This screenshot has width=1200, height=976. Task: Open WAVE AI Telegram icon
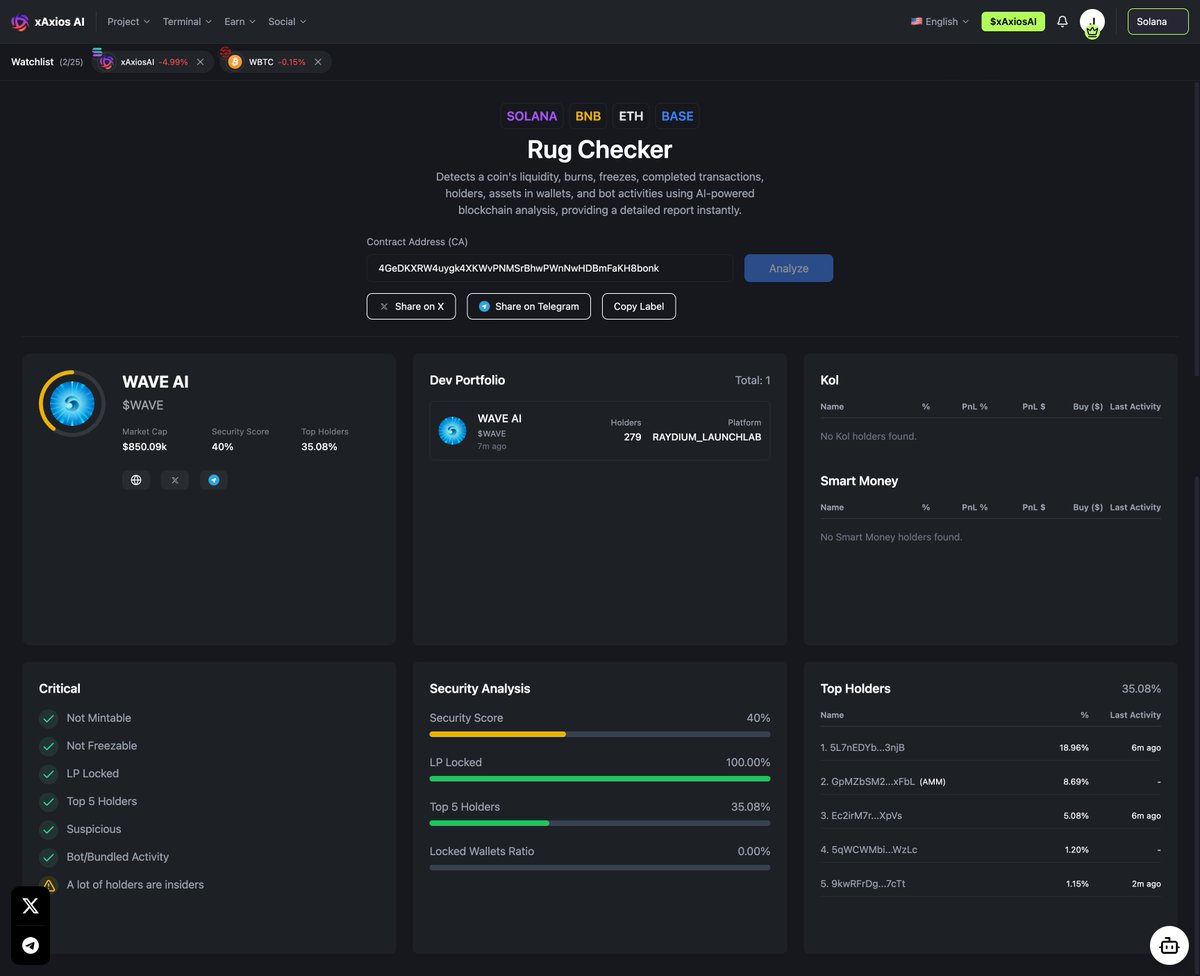pos(213,480)
